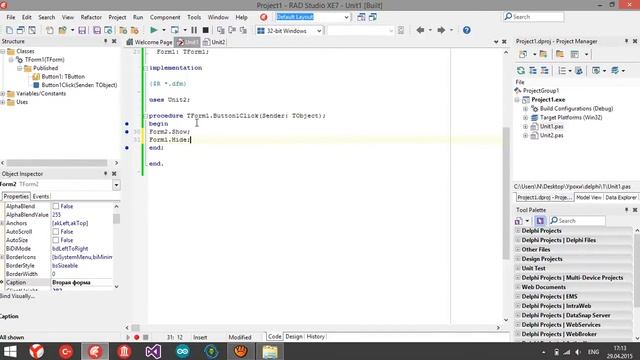Viewport: 640px width, 360px height.
Task: Click the Run Without Debugging icon
Action: coord(175,30)
